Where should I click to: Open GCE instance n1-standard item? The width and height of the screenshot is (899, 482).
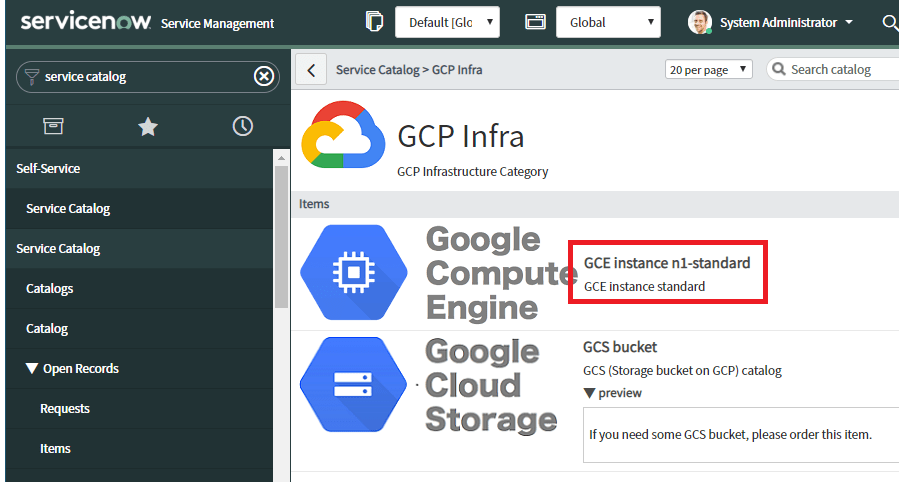667,263
